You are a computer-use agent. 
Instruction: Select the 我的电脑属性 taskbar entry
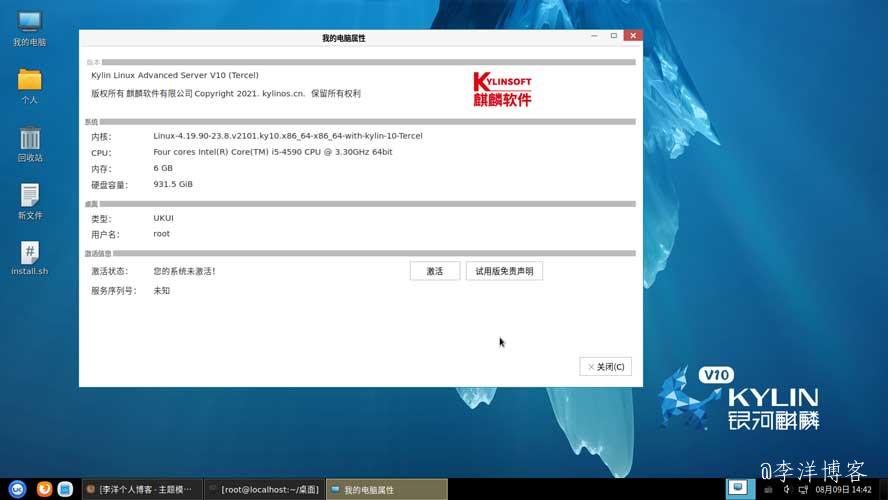click(386, 489)
